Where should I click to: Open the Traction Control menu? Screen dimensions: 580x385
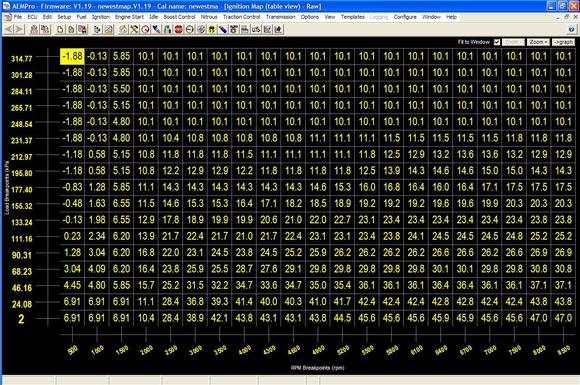click(242, 17)
